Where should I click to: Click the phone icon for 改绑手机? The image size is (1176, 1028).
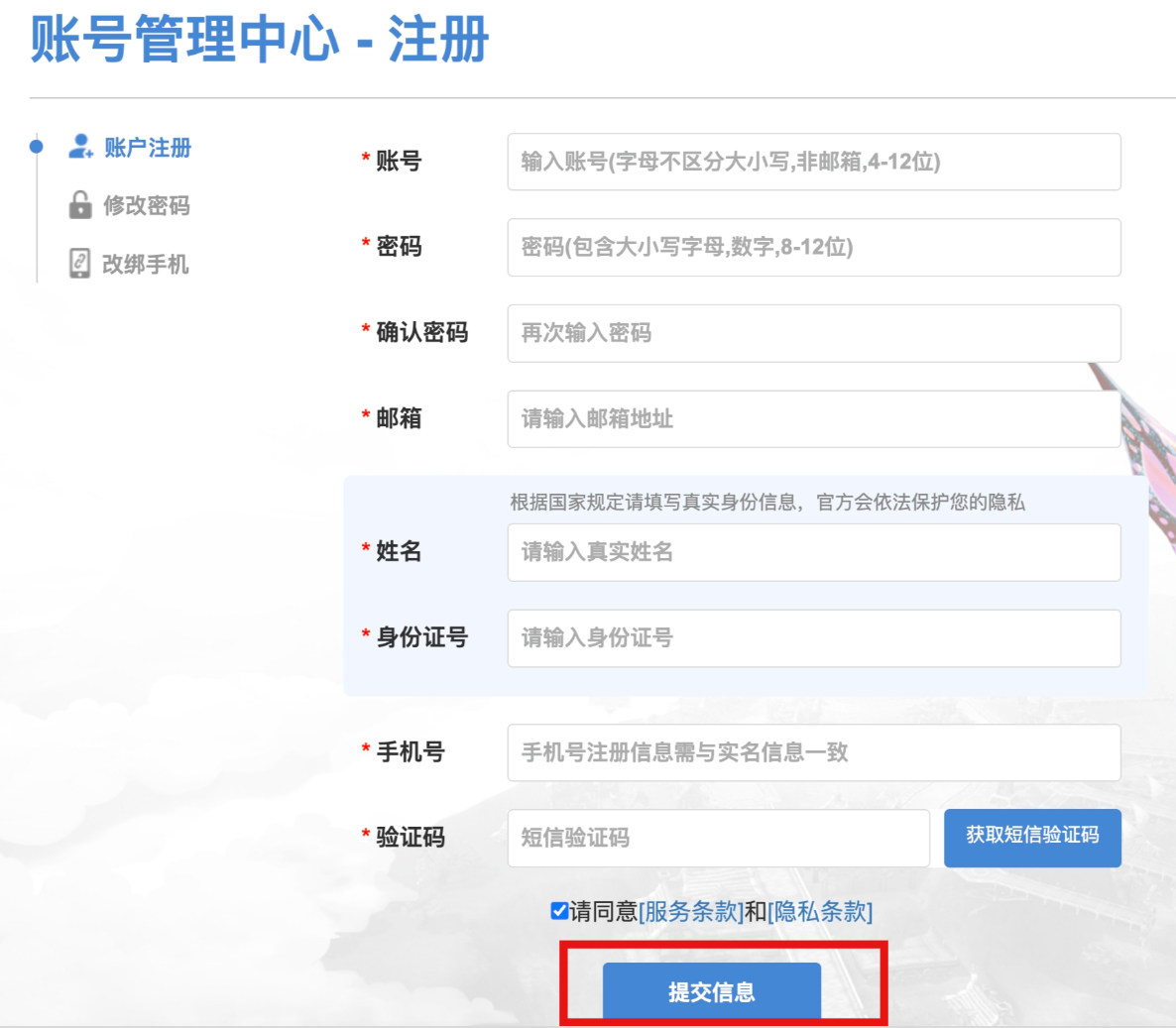pos(79,263)
